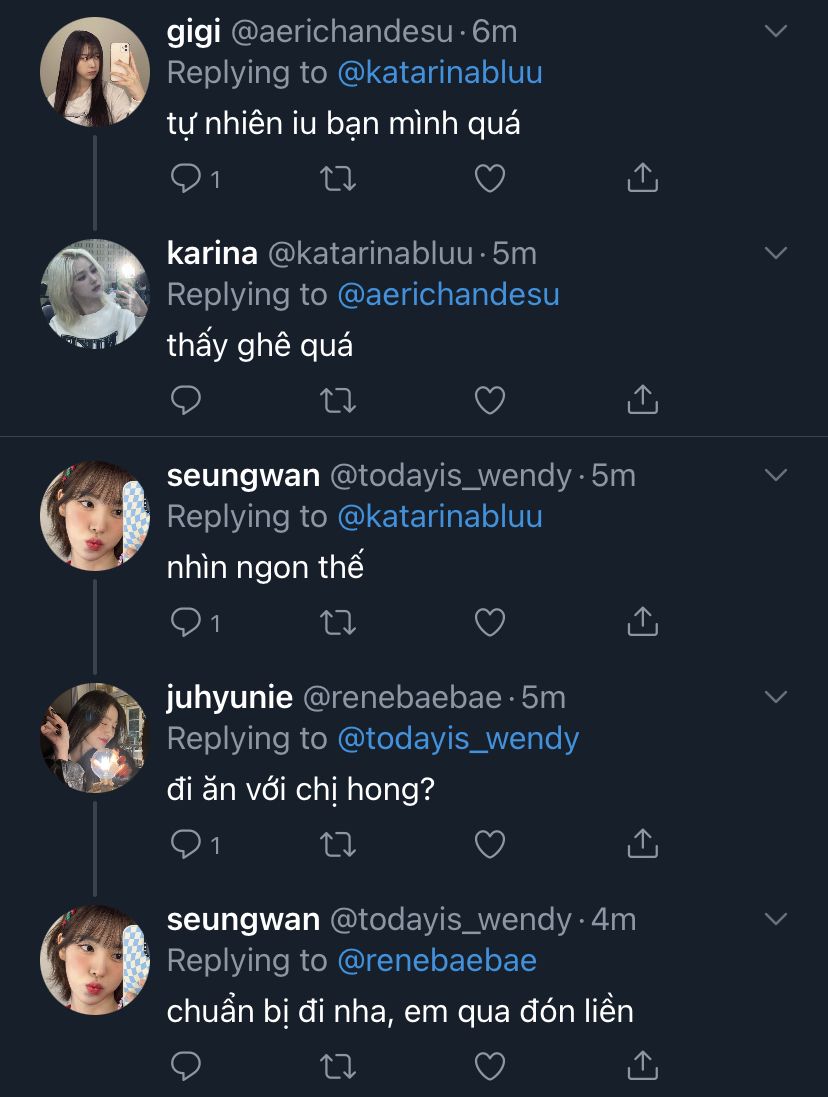View gigi's profile picture
828x1097 pixels.
[94, 72]
